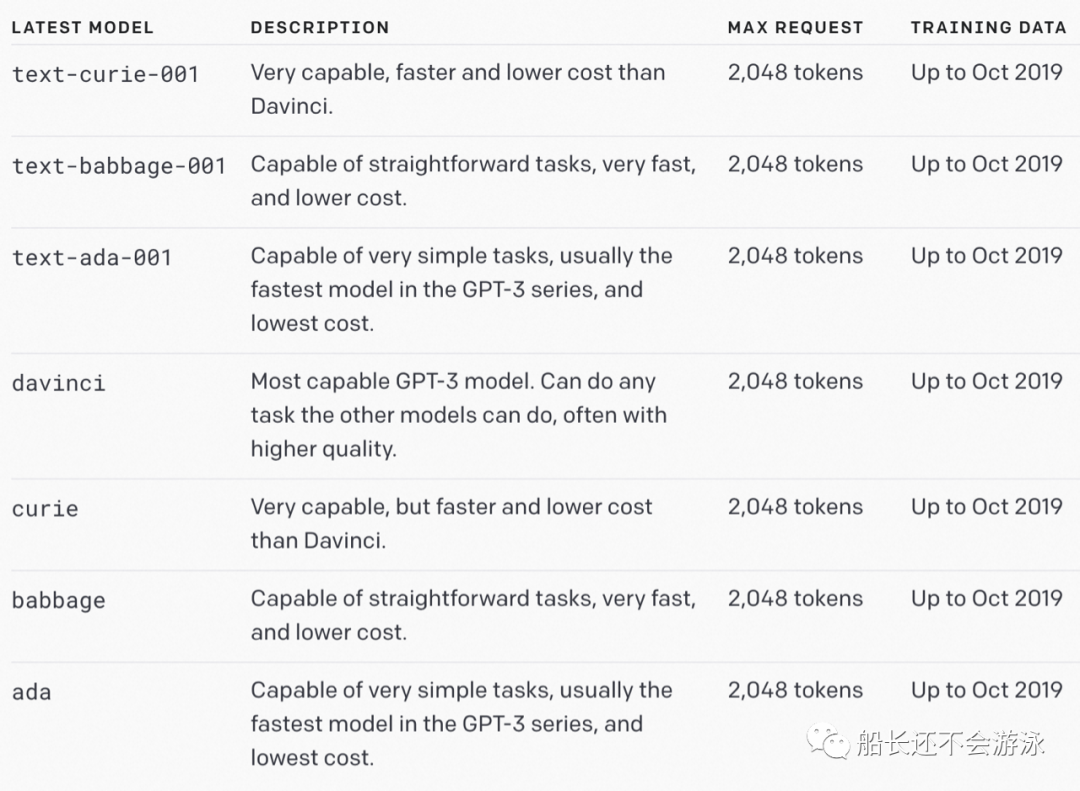The image size is (1080, 791).
Task: Select the curie model name
Action: pos(45,509)
